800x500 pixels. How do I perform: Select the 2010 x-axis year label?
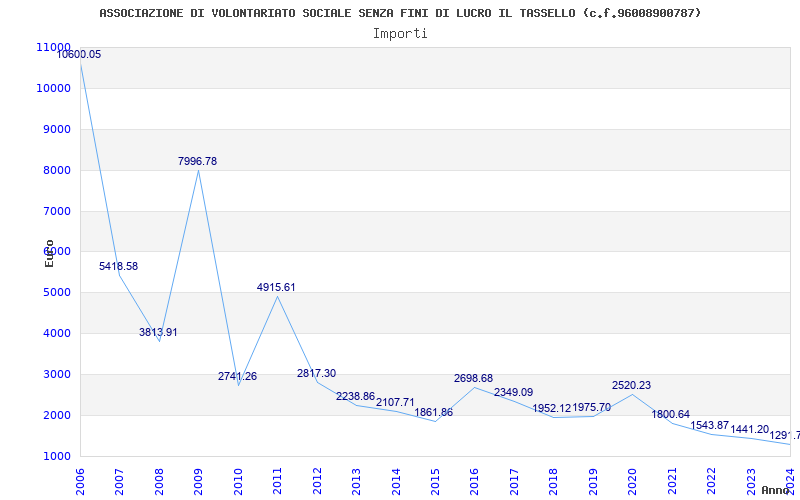(x=238, y=481)
